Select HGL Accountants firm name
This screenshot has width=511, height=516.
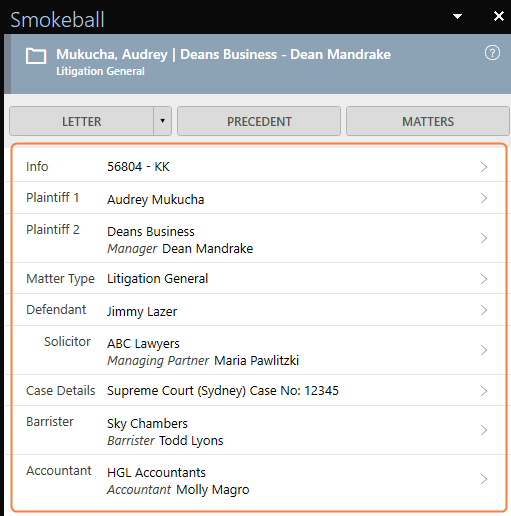156,473
